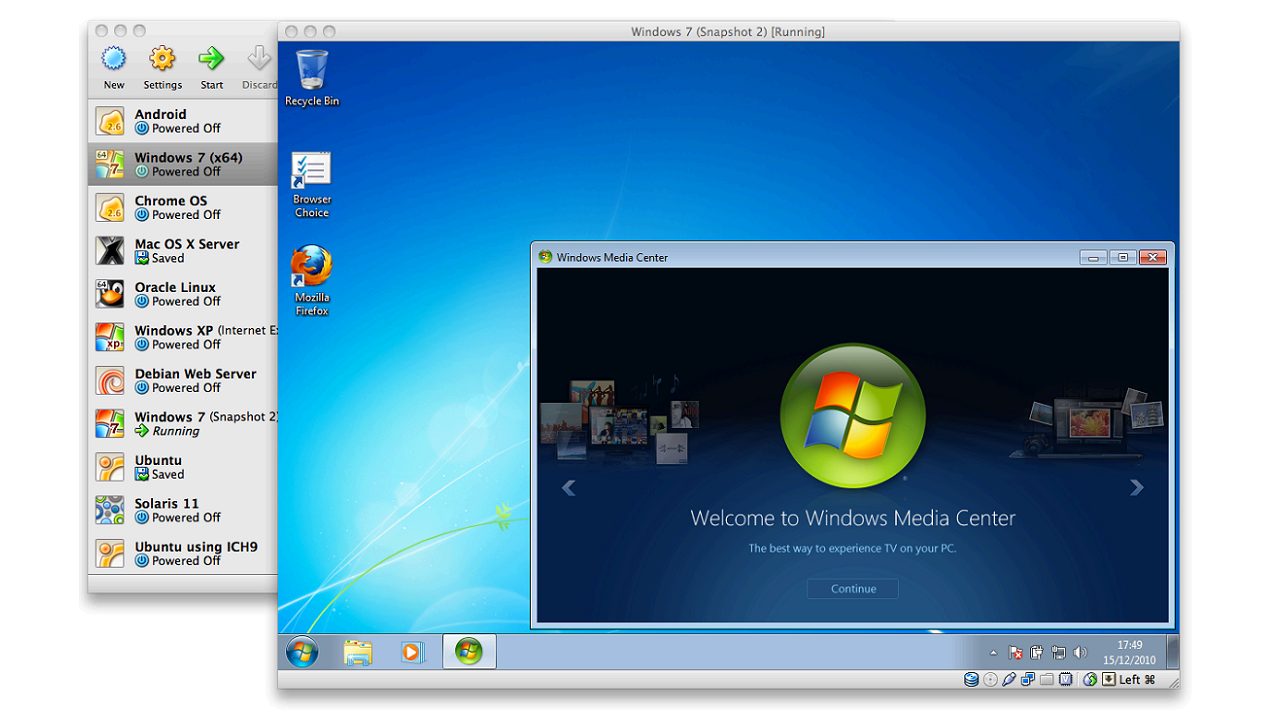Click the volume speaker tray icon
The width and height of the screenshot is (1280, 720).
[x=1080, y=652]
